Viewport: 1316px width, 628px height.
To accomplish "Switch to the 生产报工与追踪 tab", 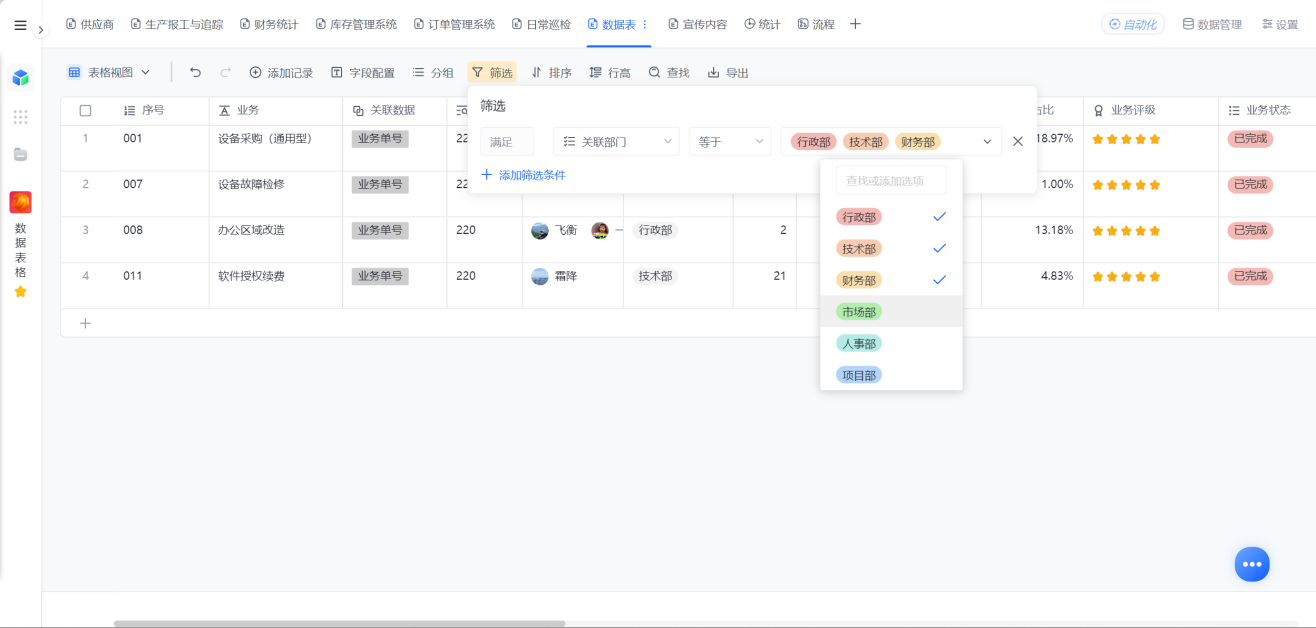I will pyautogui.click(x=177, y=24).
